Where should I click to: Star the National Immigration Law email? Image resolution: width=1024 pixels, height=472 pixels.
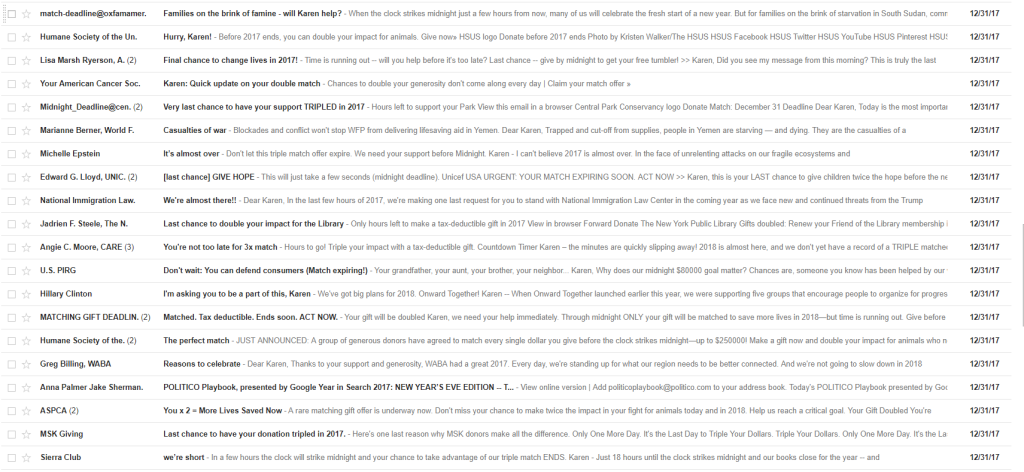(x=26, y=200)
